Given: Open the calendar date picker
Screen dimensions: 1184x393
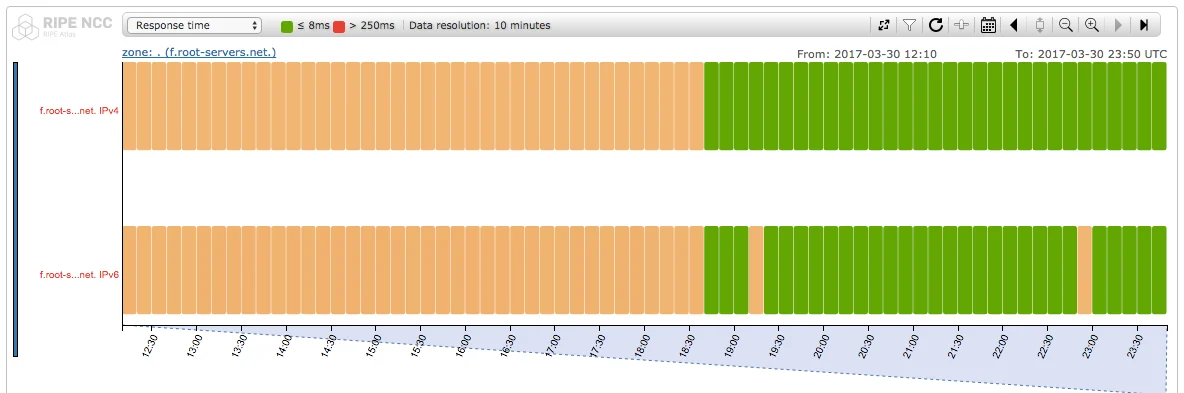Looking at the screenshot, I should pyautogui.click(x=988, y=25).
